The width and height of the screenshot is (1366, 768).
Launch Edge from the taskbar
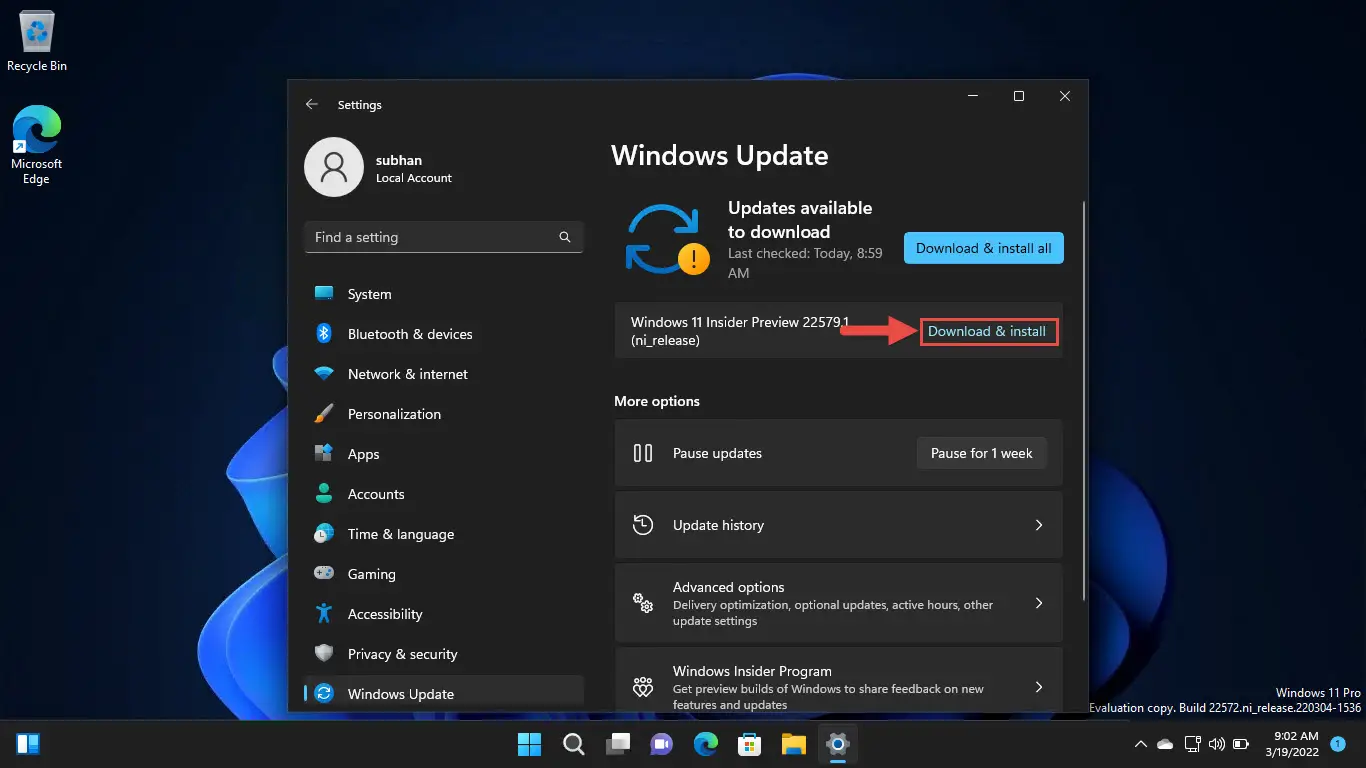[705, 744]
